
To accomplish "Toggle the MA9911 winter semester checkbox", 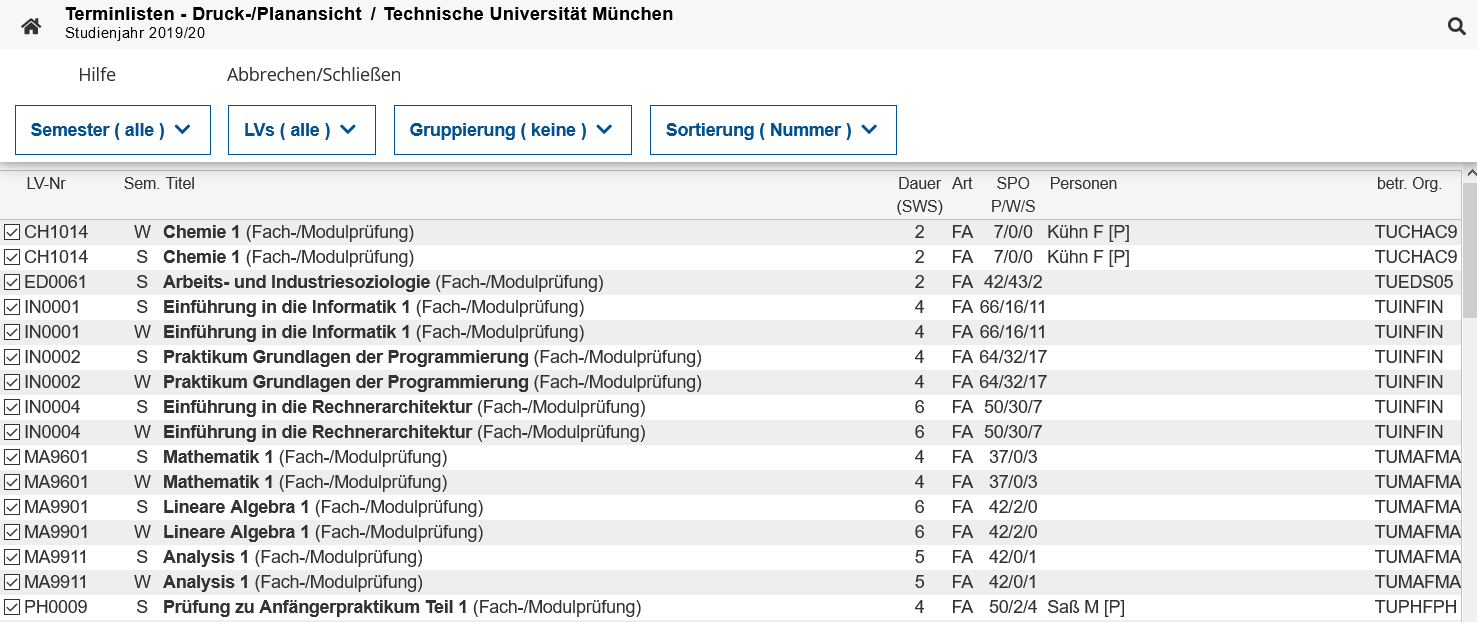I will [12, 582].
